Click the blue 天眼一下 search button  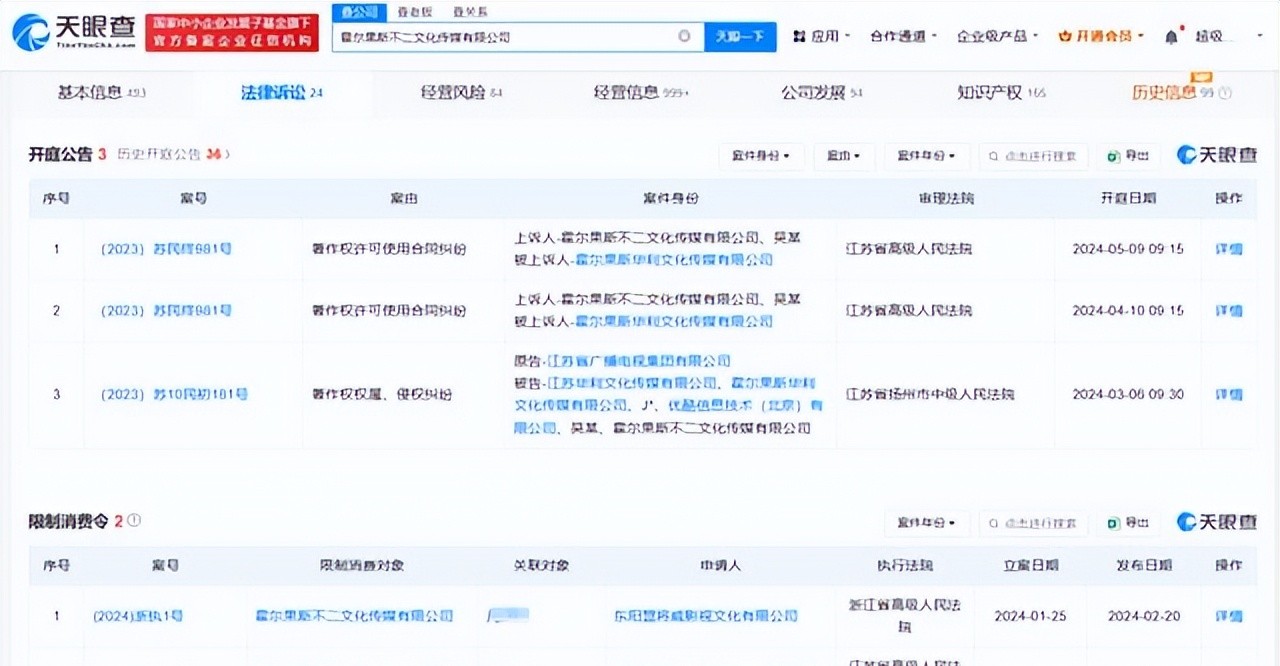[x=740, y=37]
